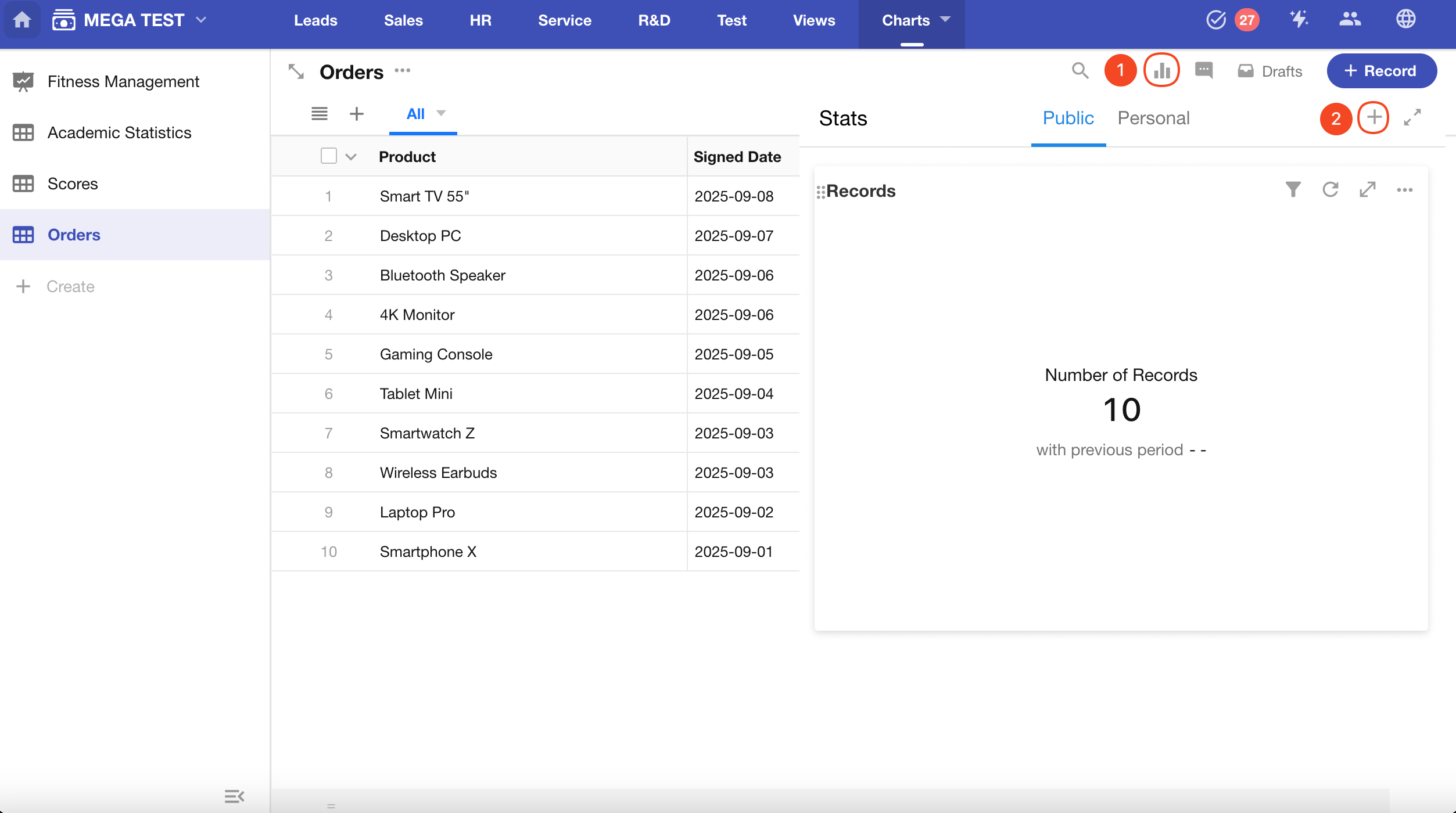Open the All view dropdown arrow

(441, 113)
